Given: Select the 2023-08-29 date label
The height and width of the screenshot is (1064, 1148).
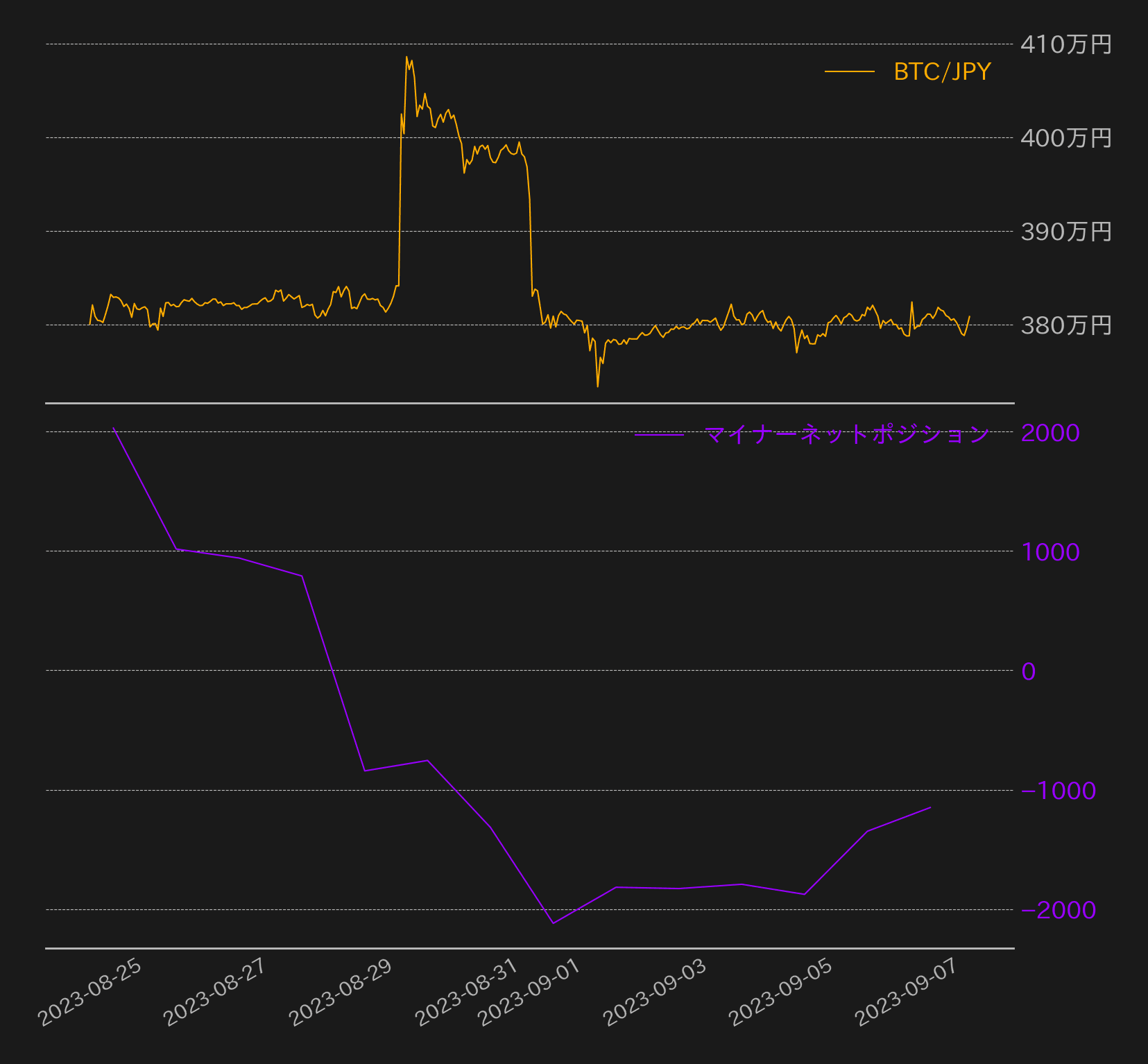Looking at the screenshot, I should [x=341, y=992].
